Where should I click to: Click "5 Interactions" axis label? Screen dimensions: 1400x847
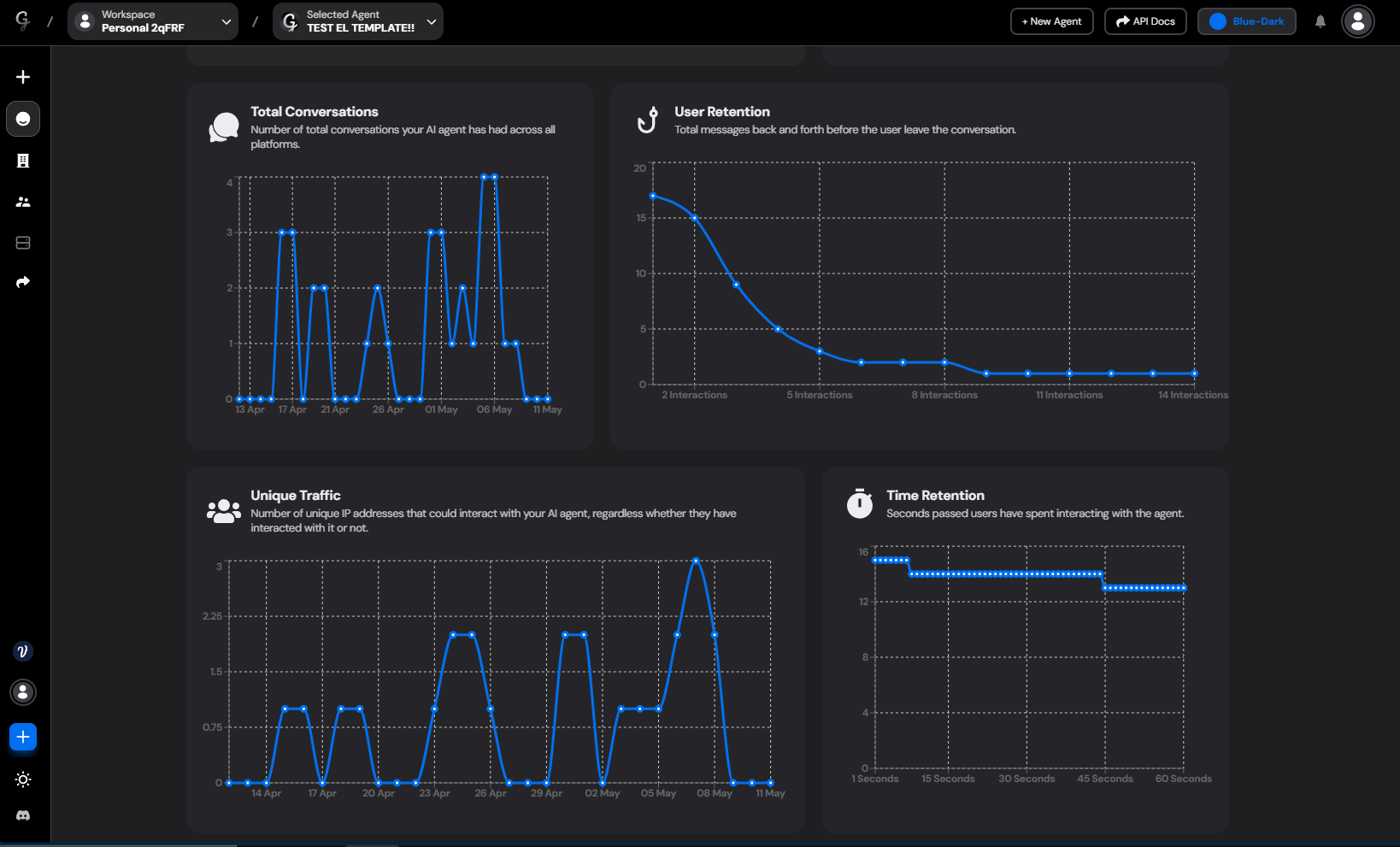(x=820, y=395)
